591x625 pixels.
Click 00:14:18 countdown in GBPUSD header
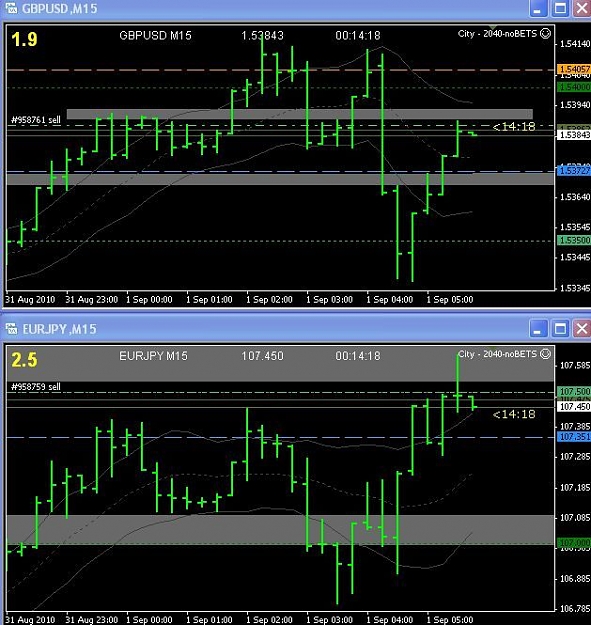(358, 35)
